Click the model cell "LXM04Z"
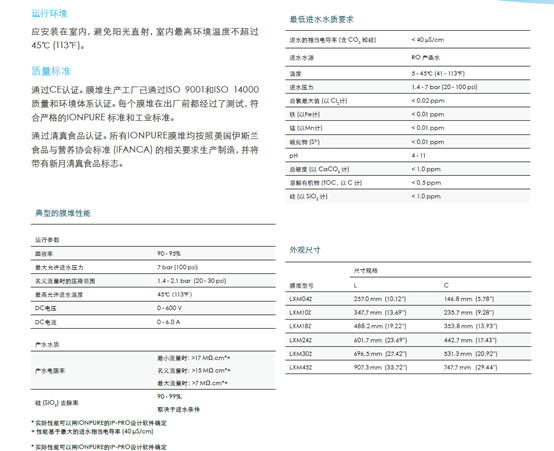 click(x=301, y=299)
